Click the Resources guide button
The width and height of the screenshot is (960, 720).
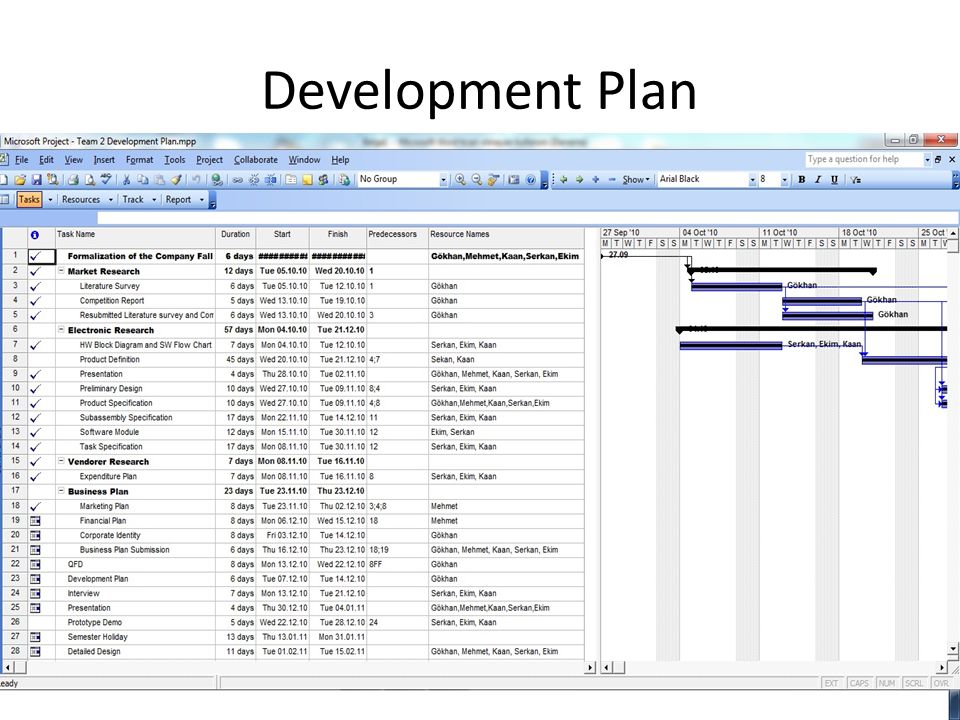81,200
